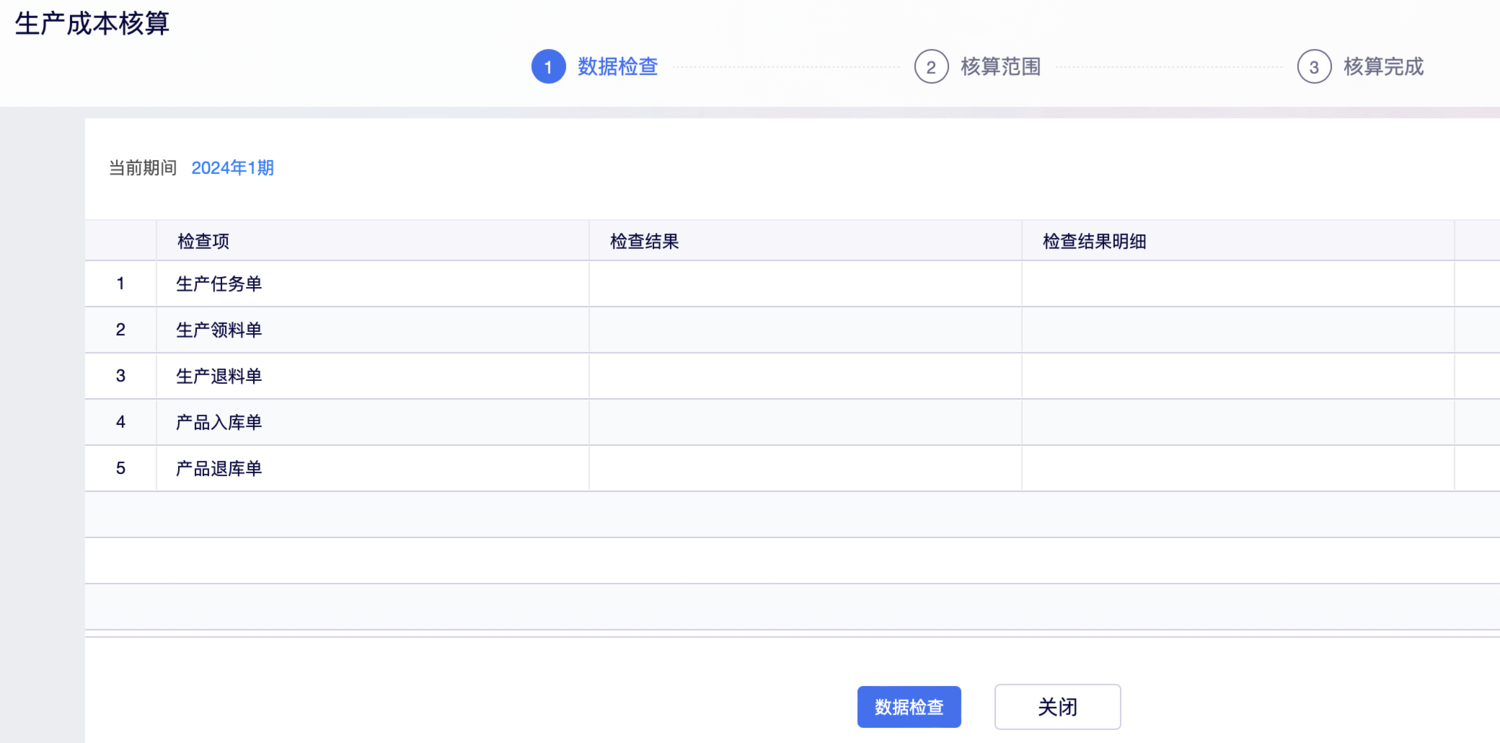Open the 2024年1期 period link

coord(233,168)
